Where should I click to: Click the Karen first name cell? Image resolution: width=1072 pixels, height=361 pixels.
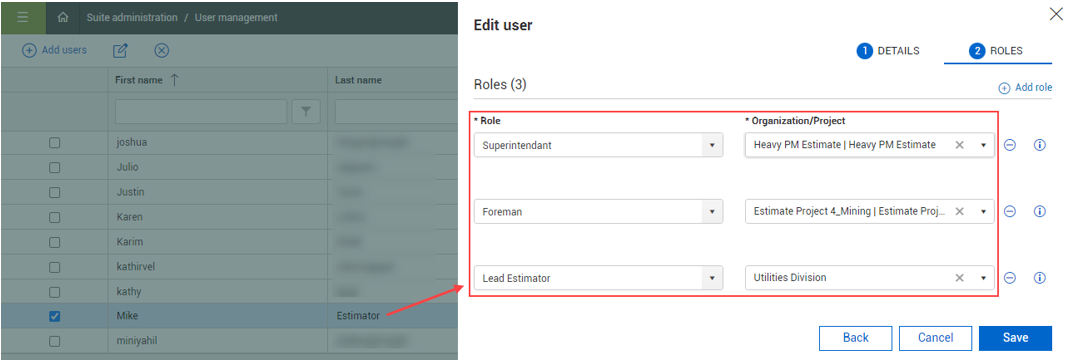(217, 217)
